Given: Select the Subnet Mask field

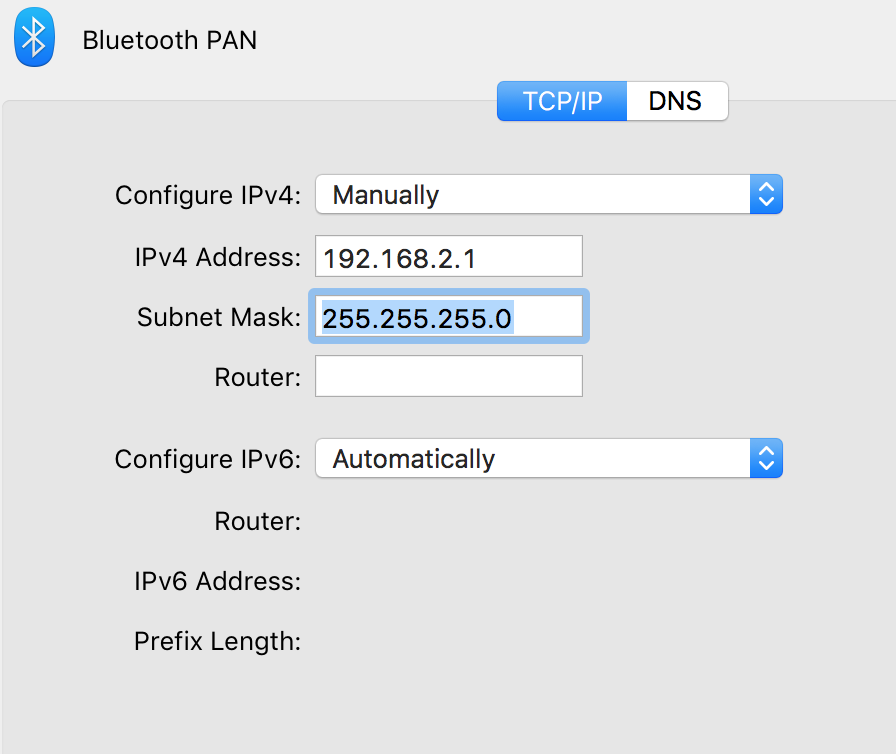Looking at the screenshot, I should click(x=448, y=316).
